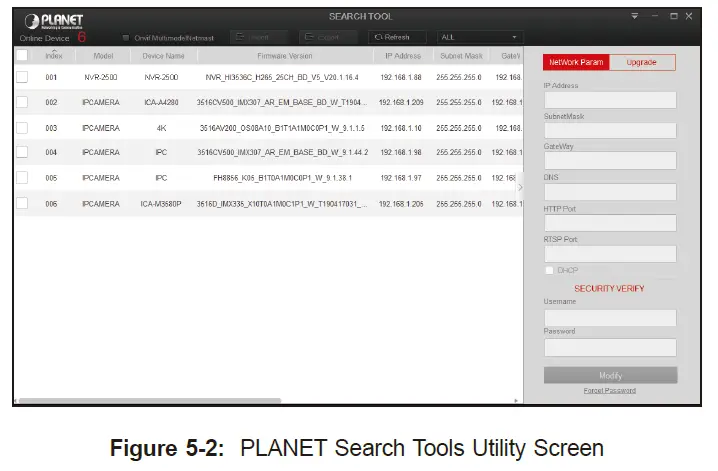Image resolution: width=718 pixels, height=471 pixels.
Task: Check the box for device 005
Action: click(x=22, y=178)
